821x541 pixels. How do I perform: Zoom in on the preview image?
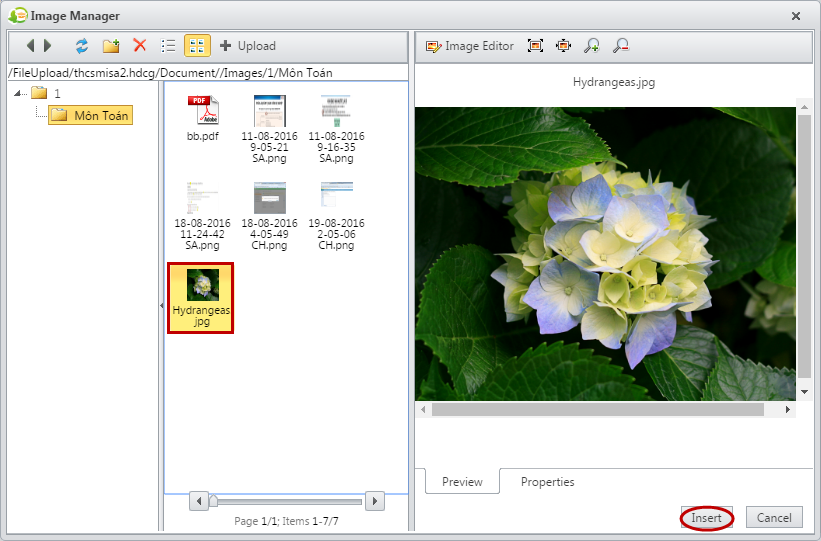click(x=592, y=46)
